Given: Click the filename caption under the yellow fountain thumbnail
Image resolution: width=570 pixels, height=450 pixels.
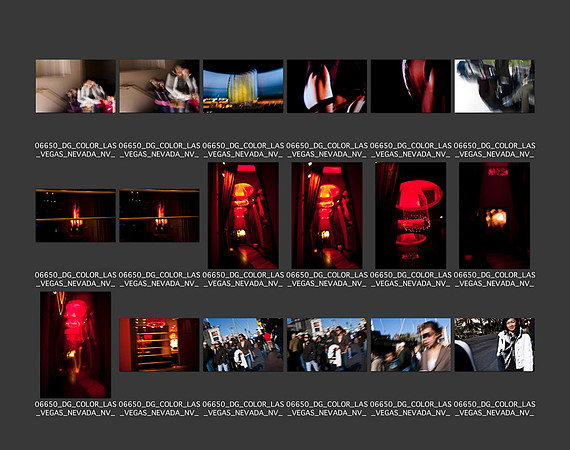Looking at the screenshot, I should pos(243,150).
